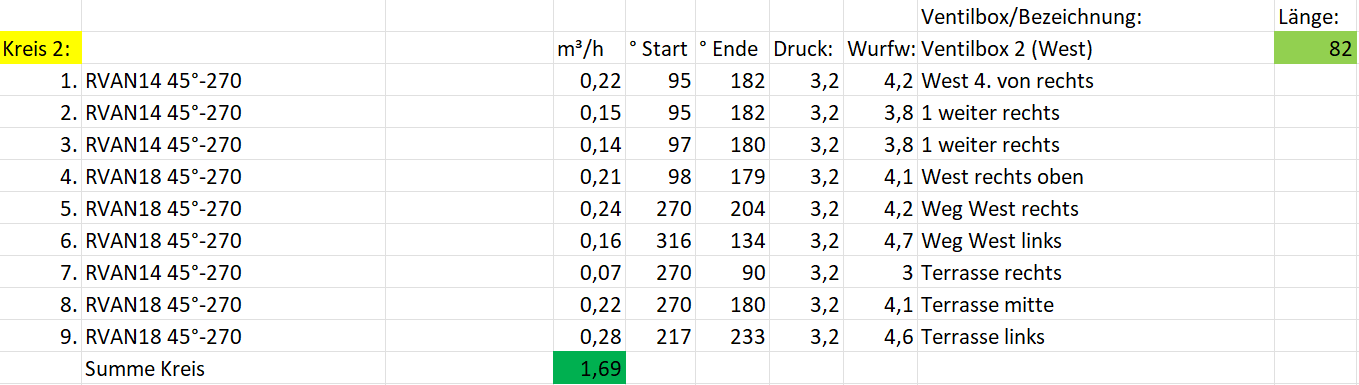Click row number '9.' cell

pos(41,336)
